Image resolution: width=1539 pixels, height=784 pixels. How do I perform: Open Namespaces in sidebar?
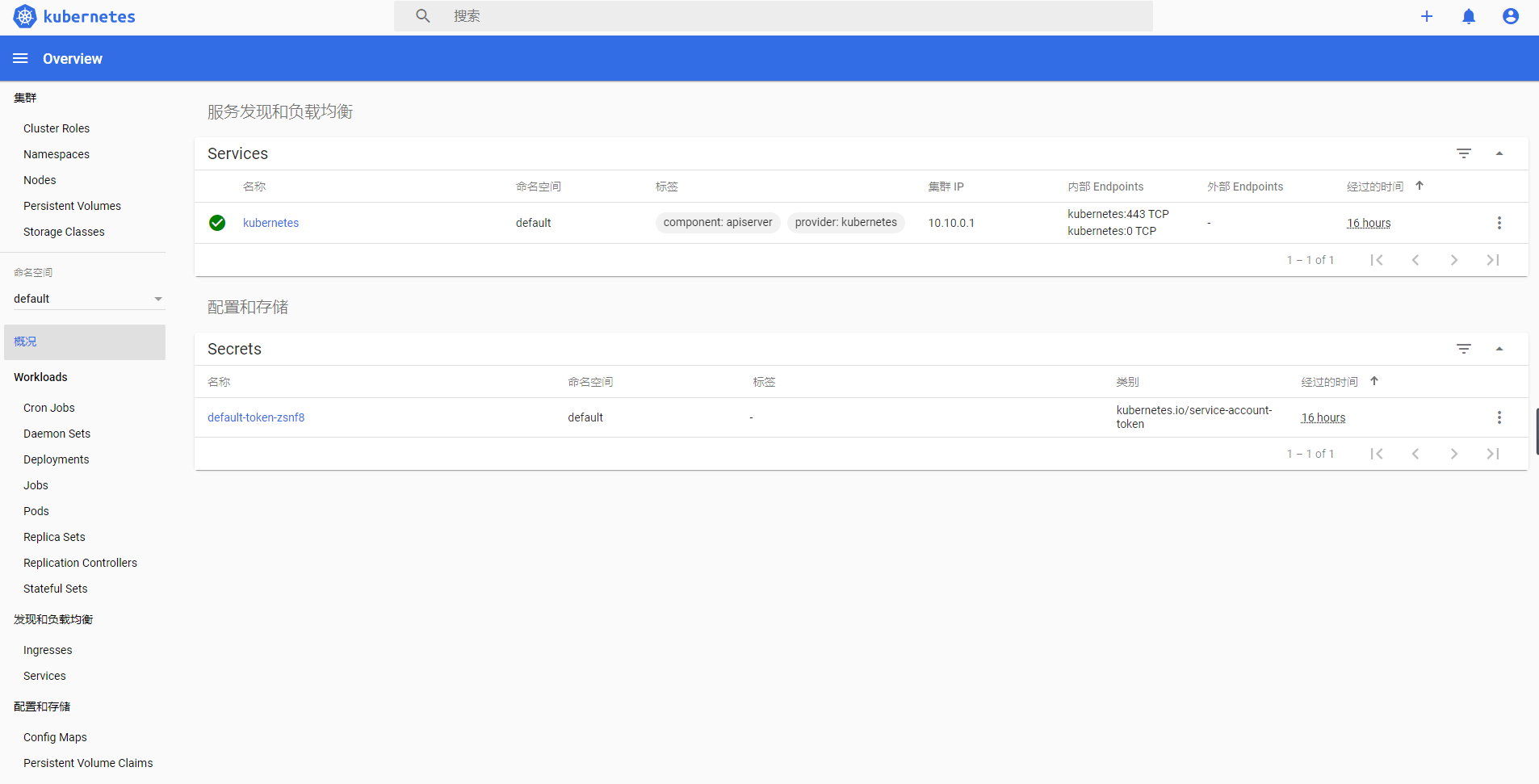57,154
